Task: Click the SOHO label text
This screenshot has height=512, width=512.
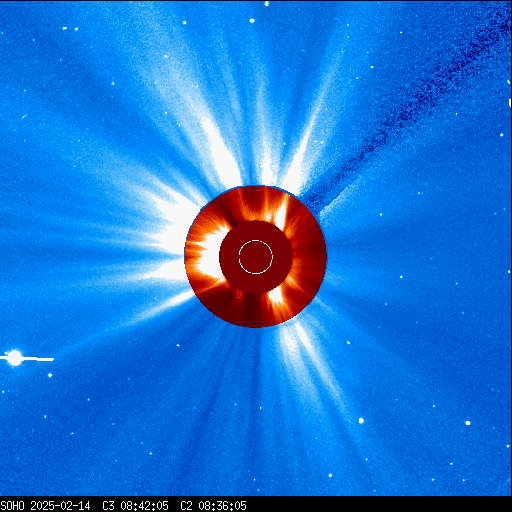Action: [12, 506]
